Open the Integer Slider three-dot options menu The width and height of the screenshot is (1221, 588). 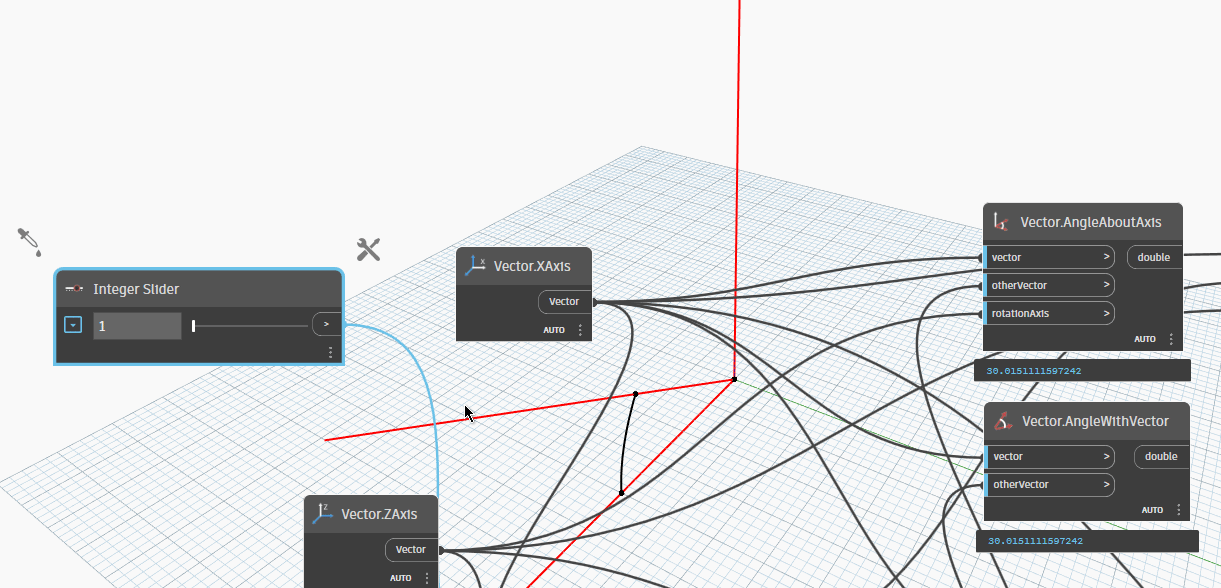click(x=331, y=353)
